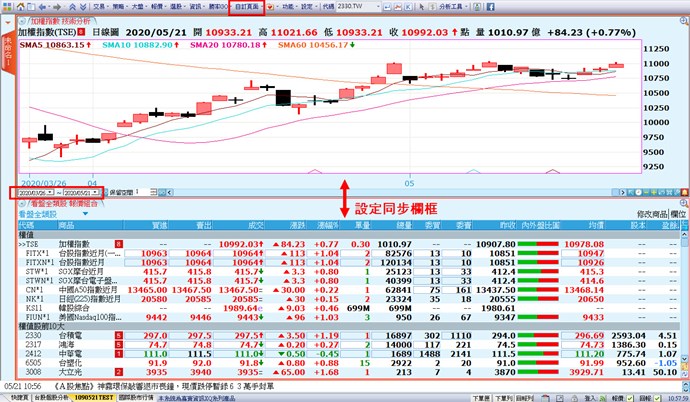Expand the end date 2020/05/21 dropdown

click(x=94, y=191)
